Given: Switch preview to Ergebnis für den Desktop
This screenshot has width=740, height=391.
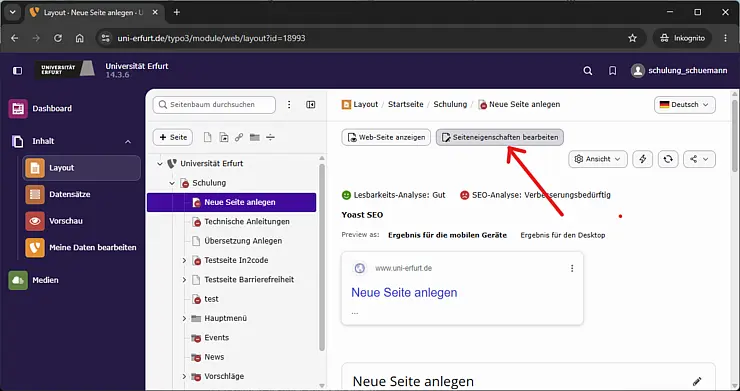Looking at the screenshot, I should point(563,235).
